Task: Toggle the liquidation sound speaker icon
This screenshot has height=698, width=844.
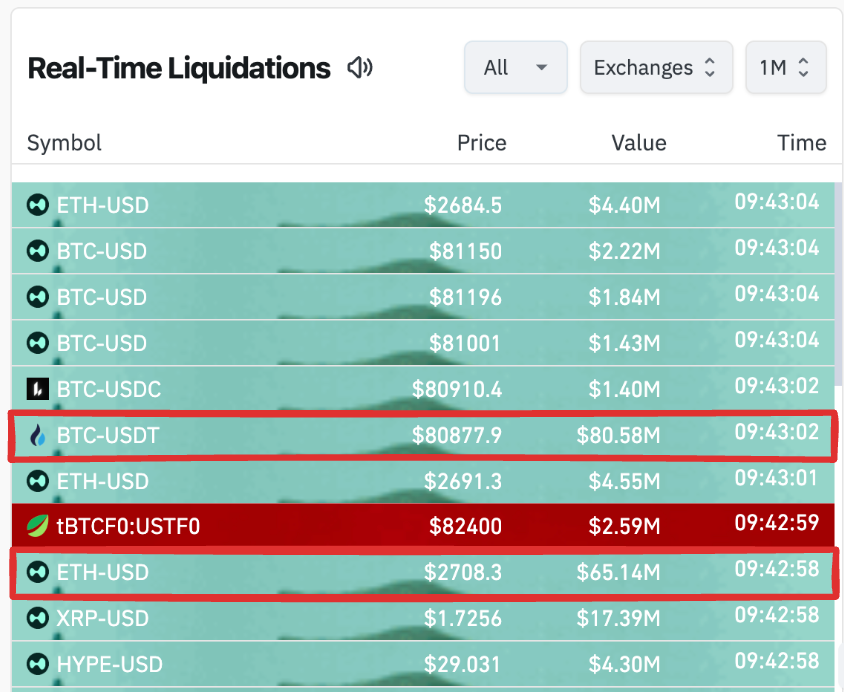Action: tap(359, 68)
